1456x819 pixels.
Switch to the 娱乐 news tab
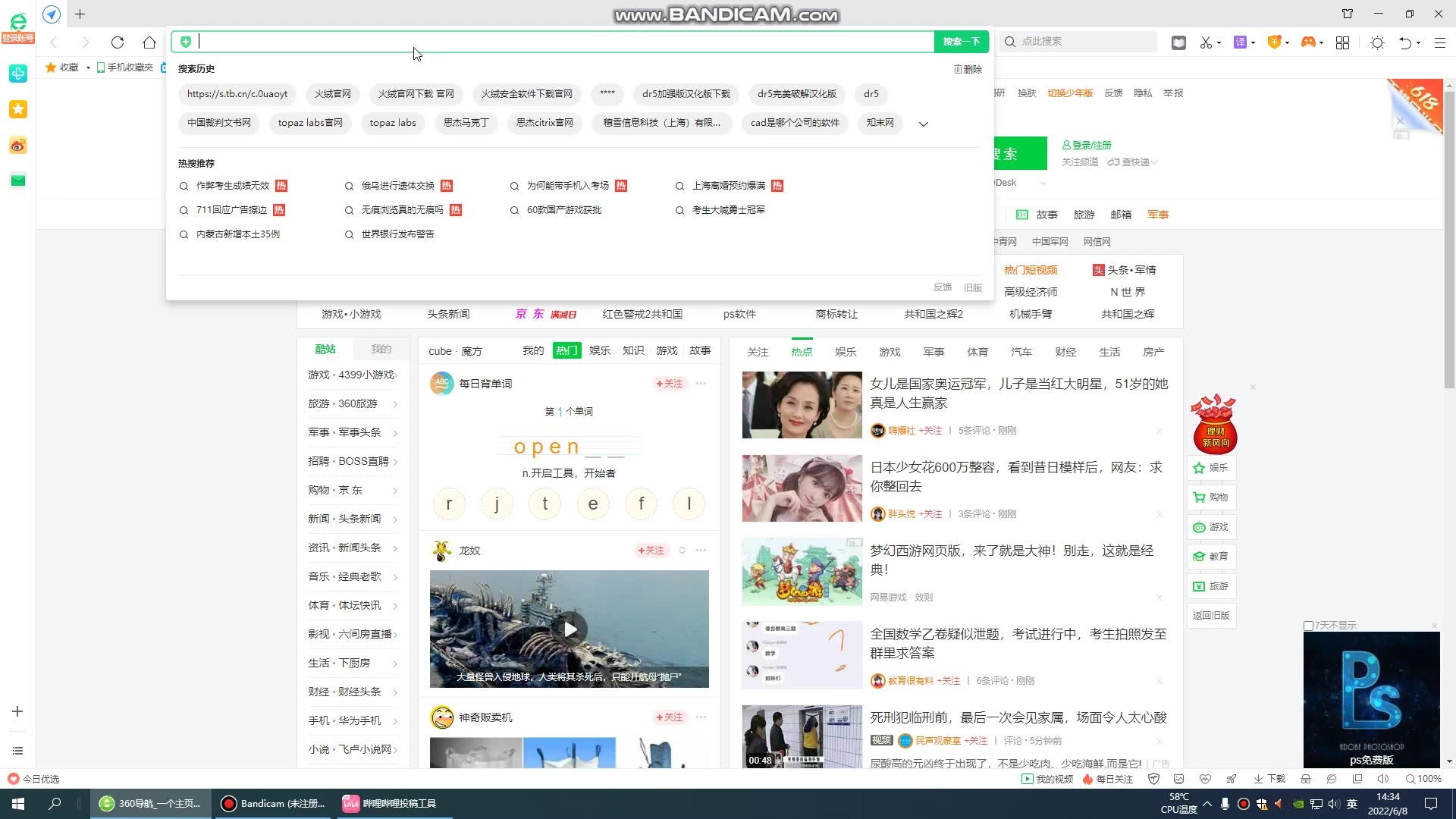click(846, 352)
